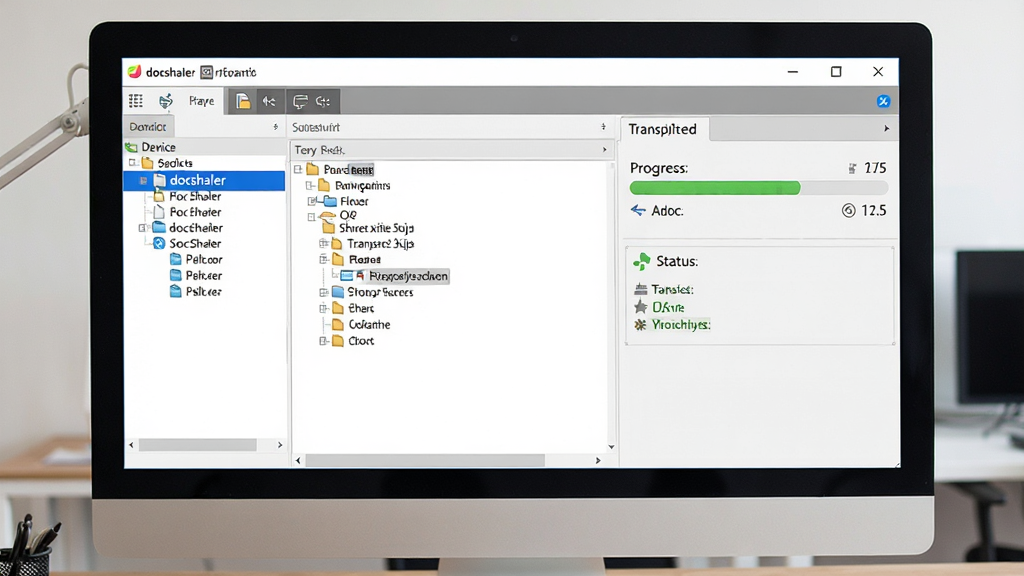Click the green Device icon in tree
1024x576 pixels.
(x=131, y=147)
